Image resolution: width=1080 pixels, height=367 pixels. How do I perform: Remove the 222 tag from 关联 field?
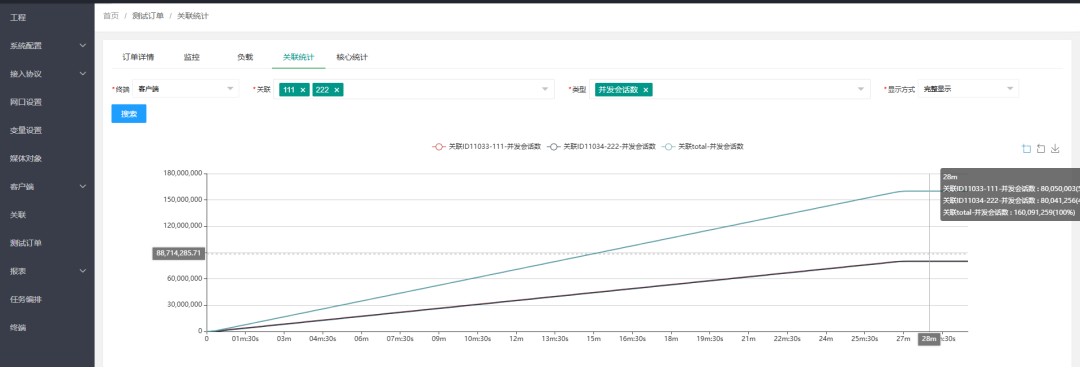click(x=338, y=90)
